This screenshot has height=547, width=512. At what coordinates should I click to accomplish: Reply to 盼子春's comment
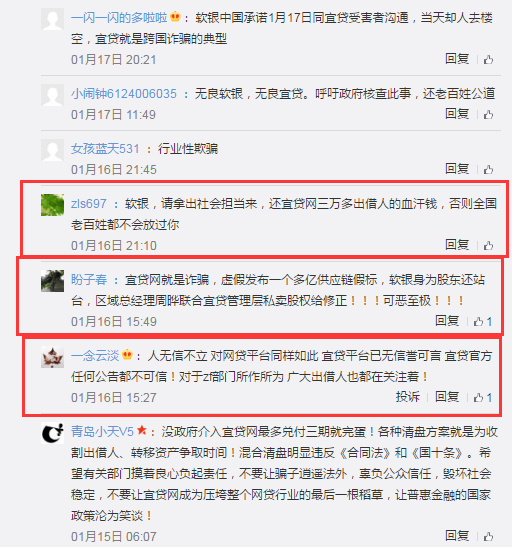(447, 321)
